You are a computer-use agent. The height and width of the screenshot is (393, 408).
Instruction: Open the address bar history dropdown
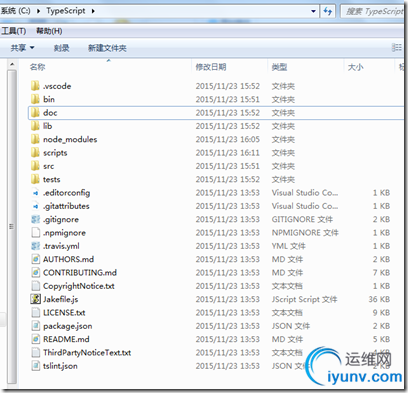click(313, 11)
